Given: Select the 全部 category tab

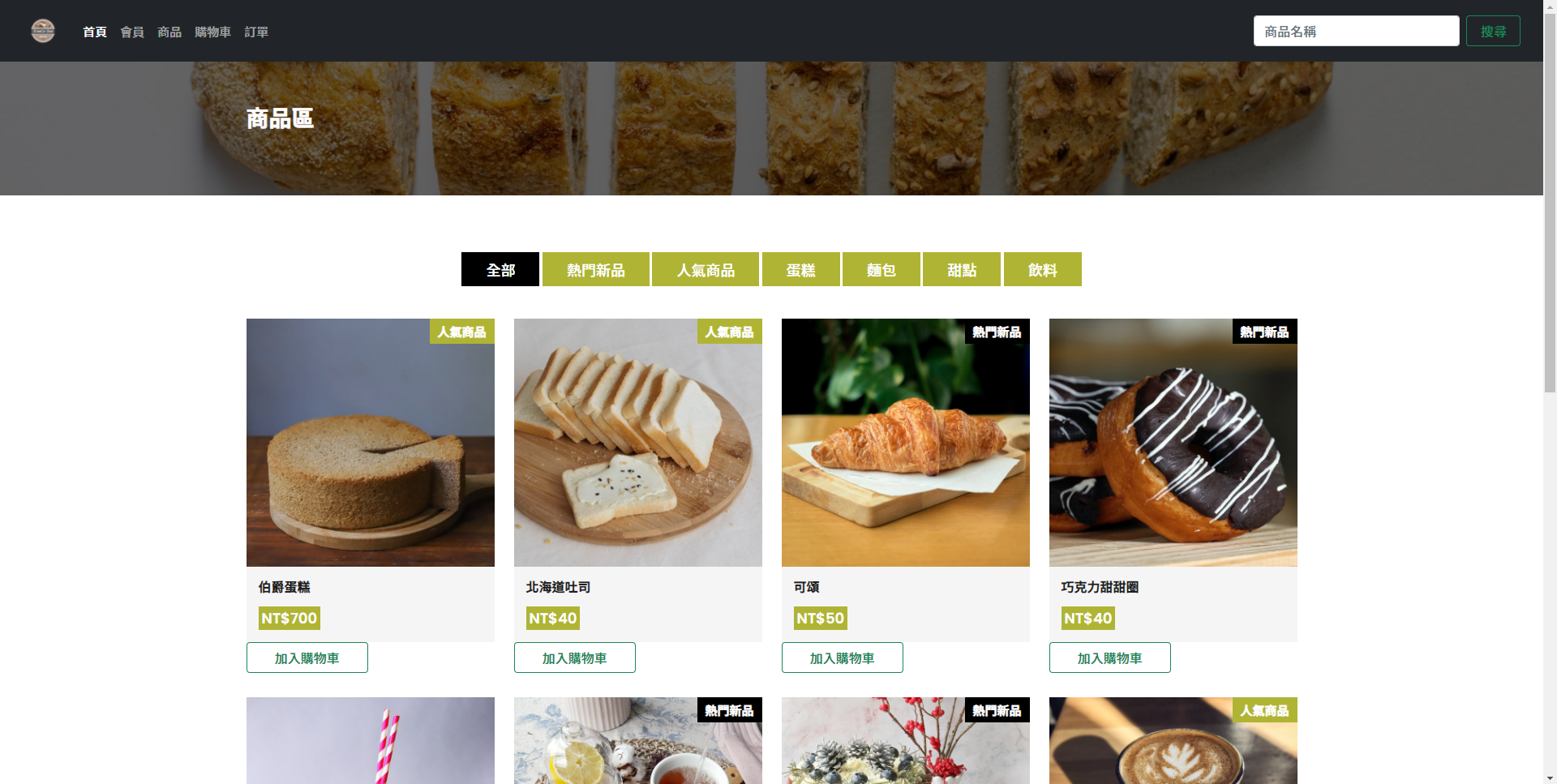Looking at the screenshot, I should [x=500, y=269].
